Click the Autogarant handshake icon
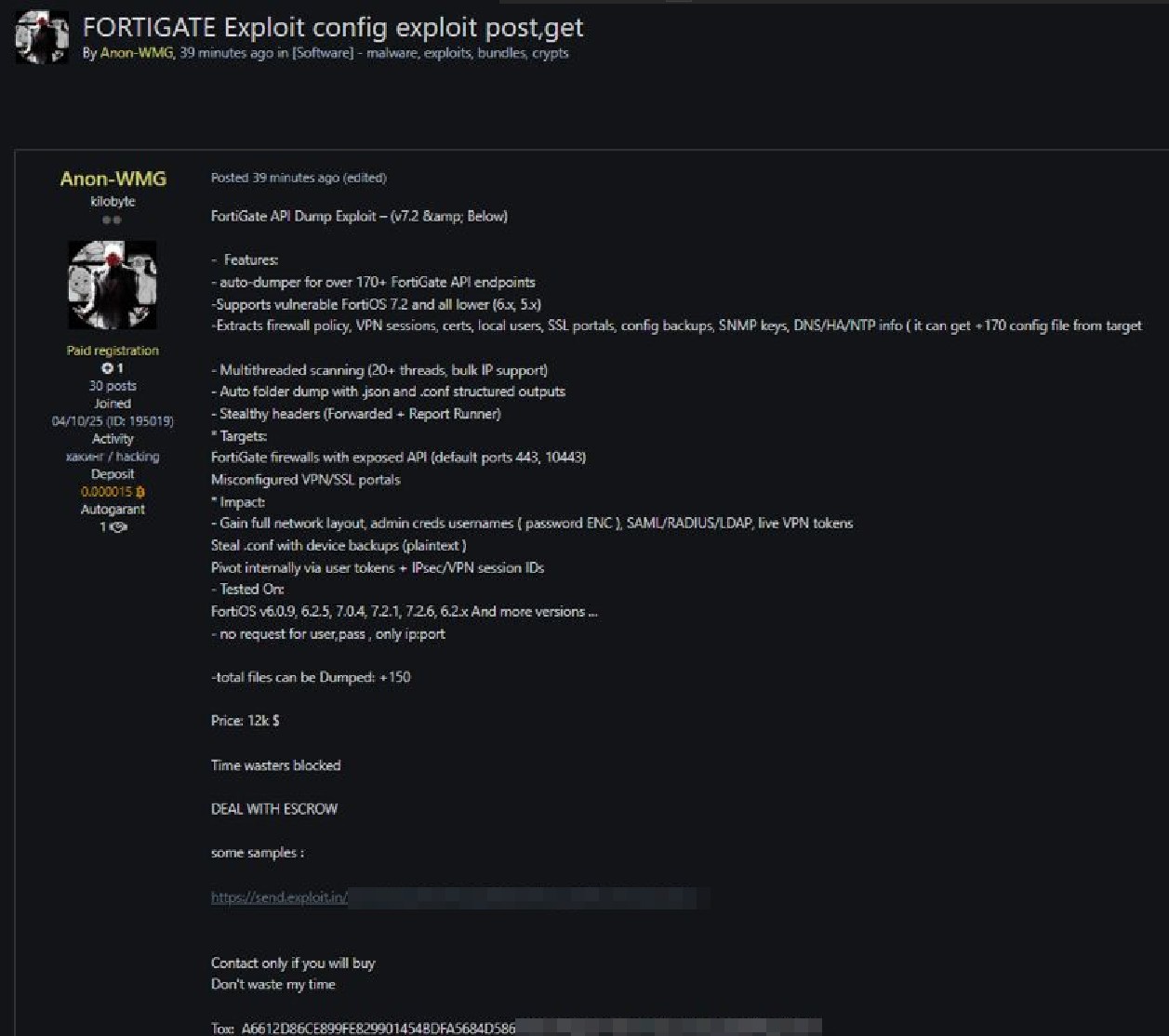 coord(118,527)
